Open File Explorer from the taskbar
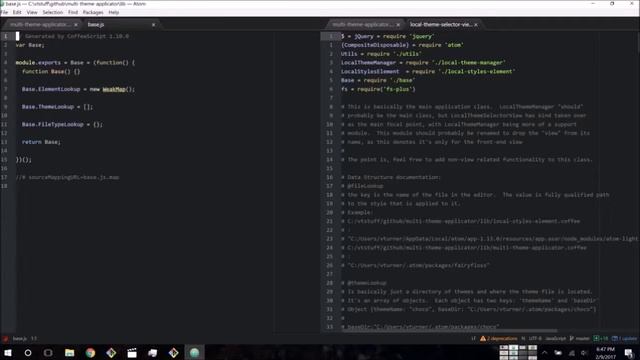Viewport: 640px width, 360px height. 69,352
